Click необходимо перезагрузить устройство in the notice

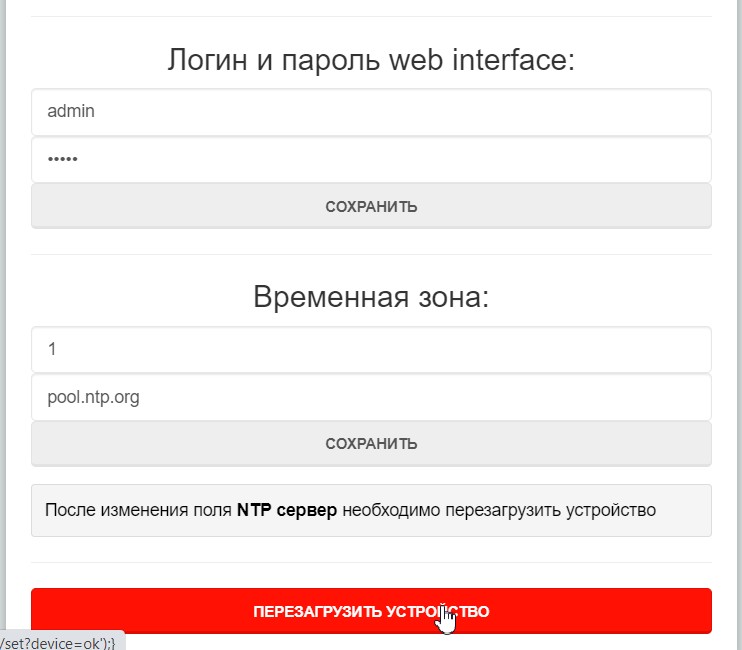point(499,510)
